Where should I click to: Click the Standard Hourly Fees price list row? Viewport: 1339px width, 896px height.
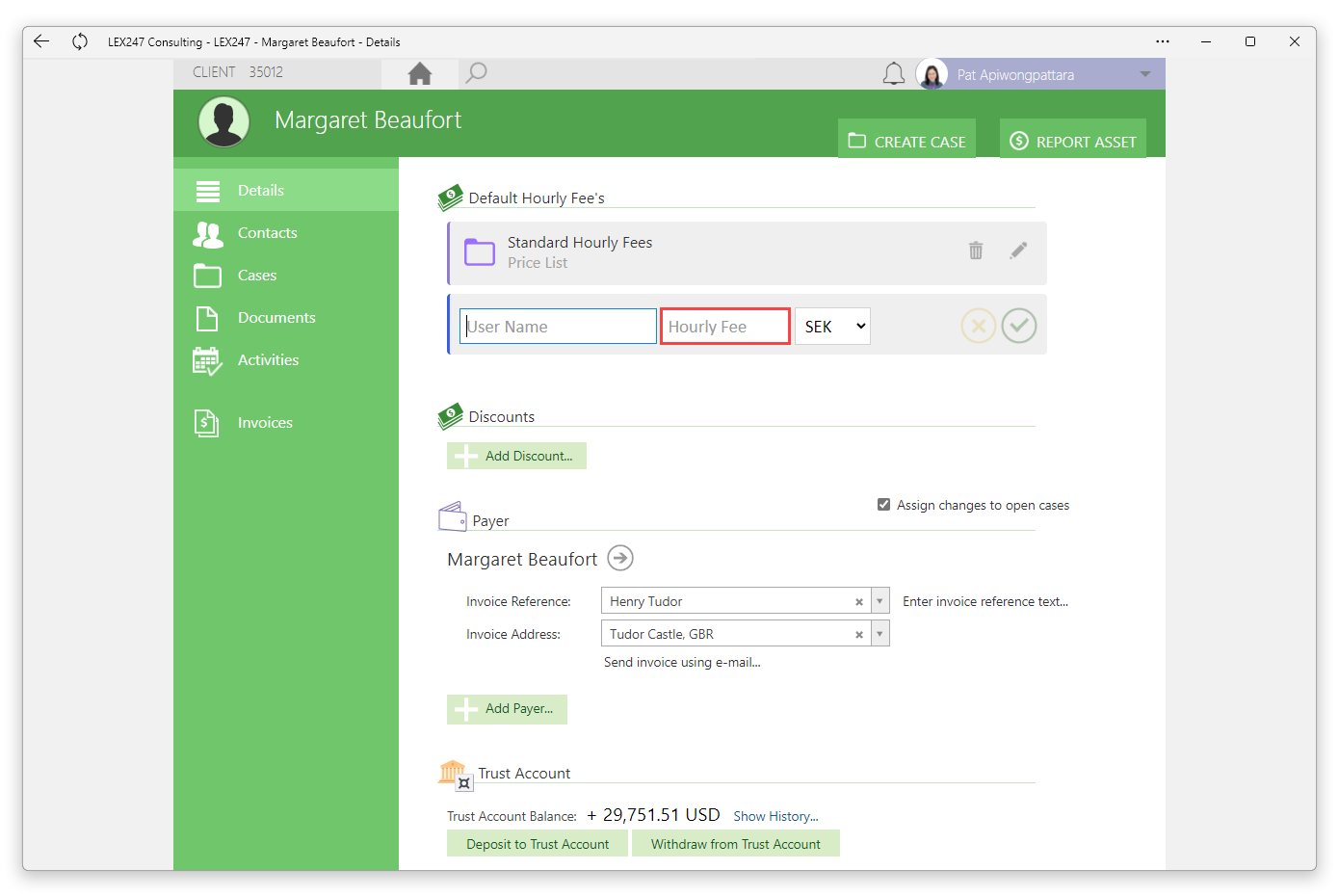click(748, 253)
